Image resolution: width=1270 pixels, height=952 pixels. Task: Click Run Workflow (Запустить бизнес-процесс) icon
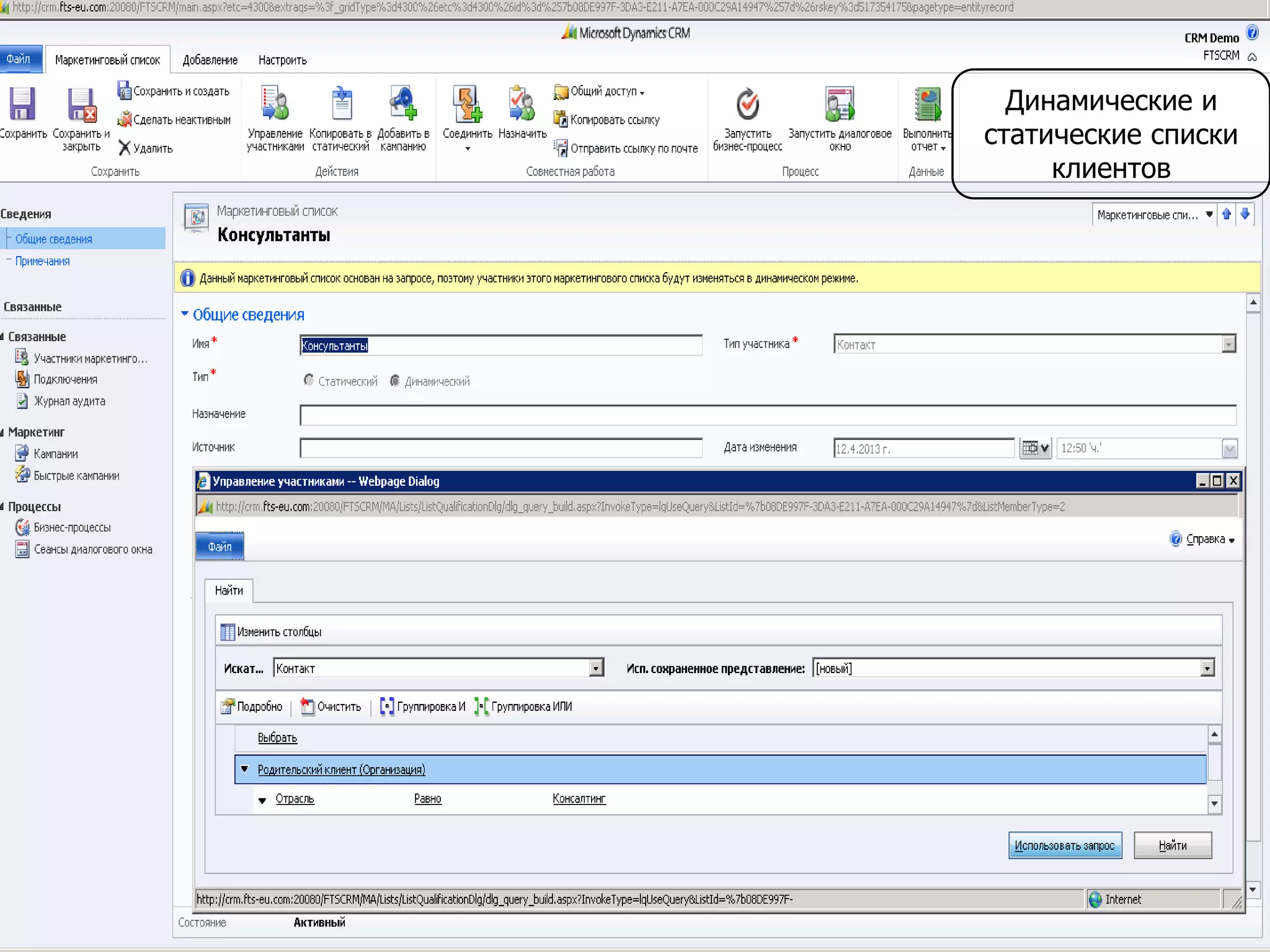tap(747, 104)
